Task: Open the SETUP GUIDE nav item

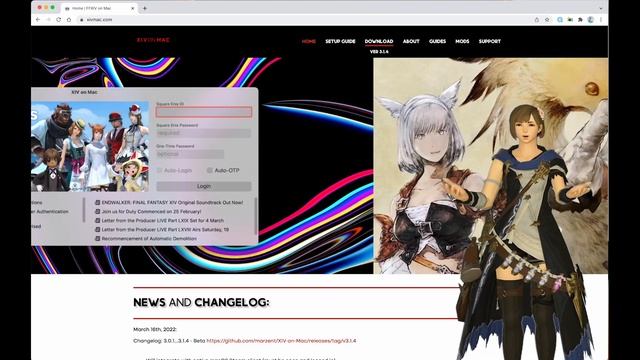Action: [x=340, y=41]
